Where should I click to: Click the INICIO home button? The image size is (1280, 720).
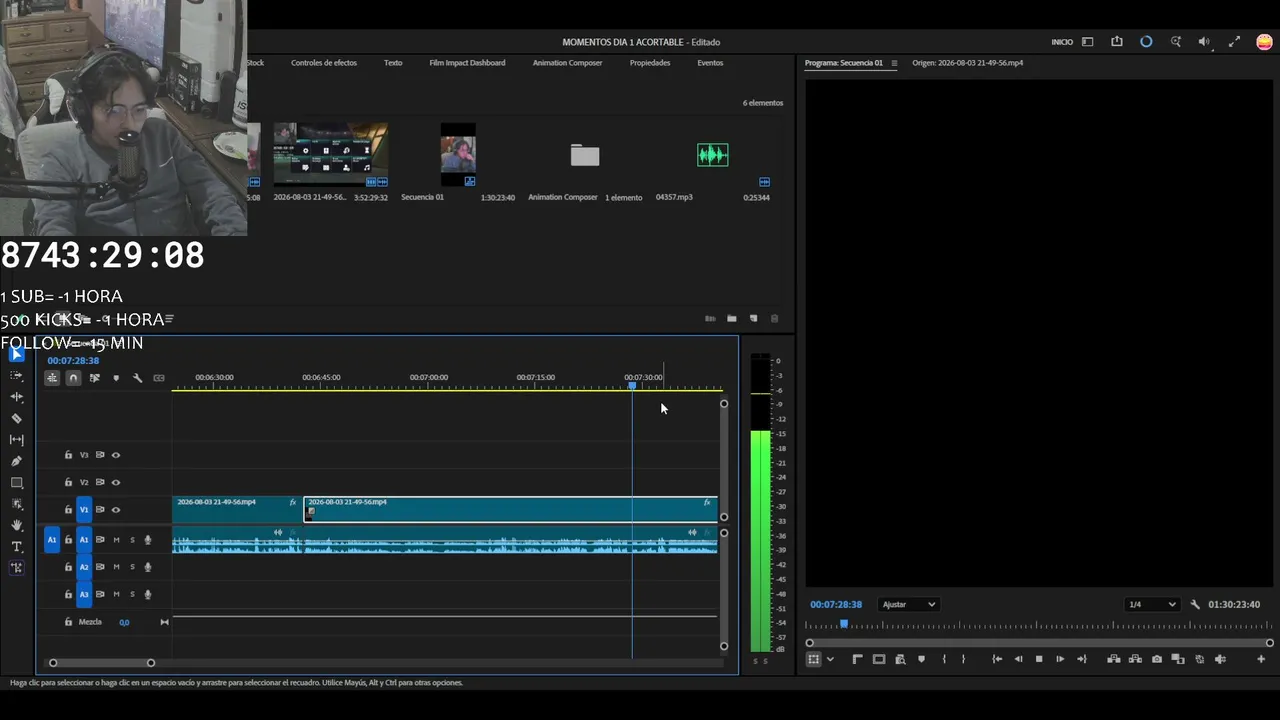tap(1062, 42)
